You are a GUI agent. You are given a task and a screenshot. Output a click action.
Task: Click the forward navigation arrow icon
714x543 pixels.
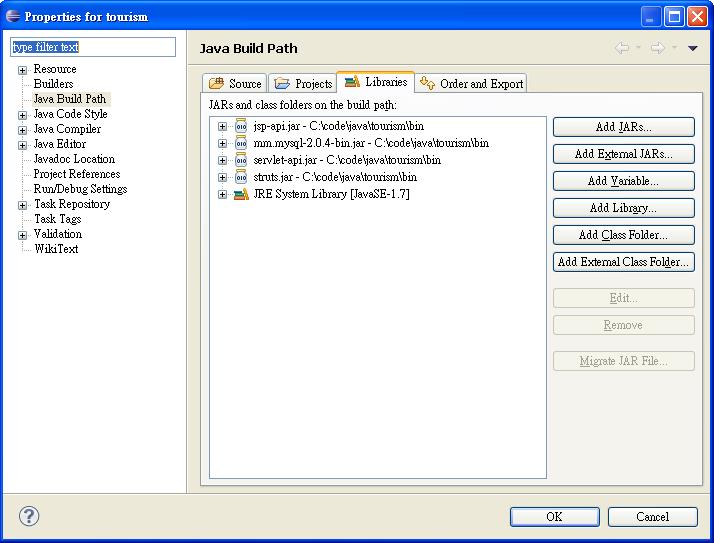[x=658, y=48]
